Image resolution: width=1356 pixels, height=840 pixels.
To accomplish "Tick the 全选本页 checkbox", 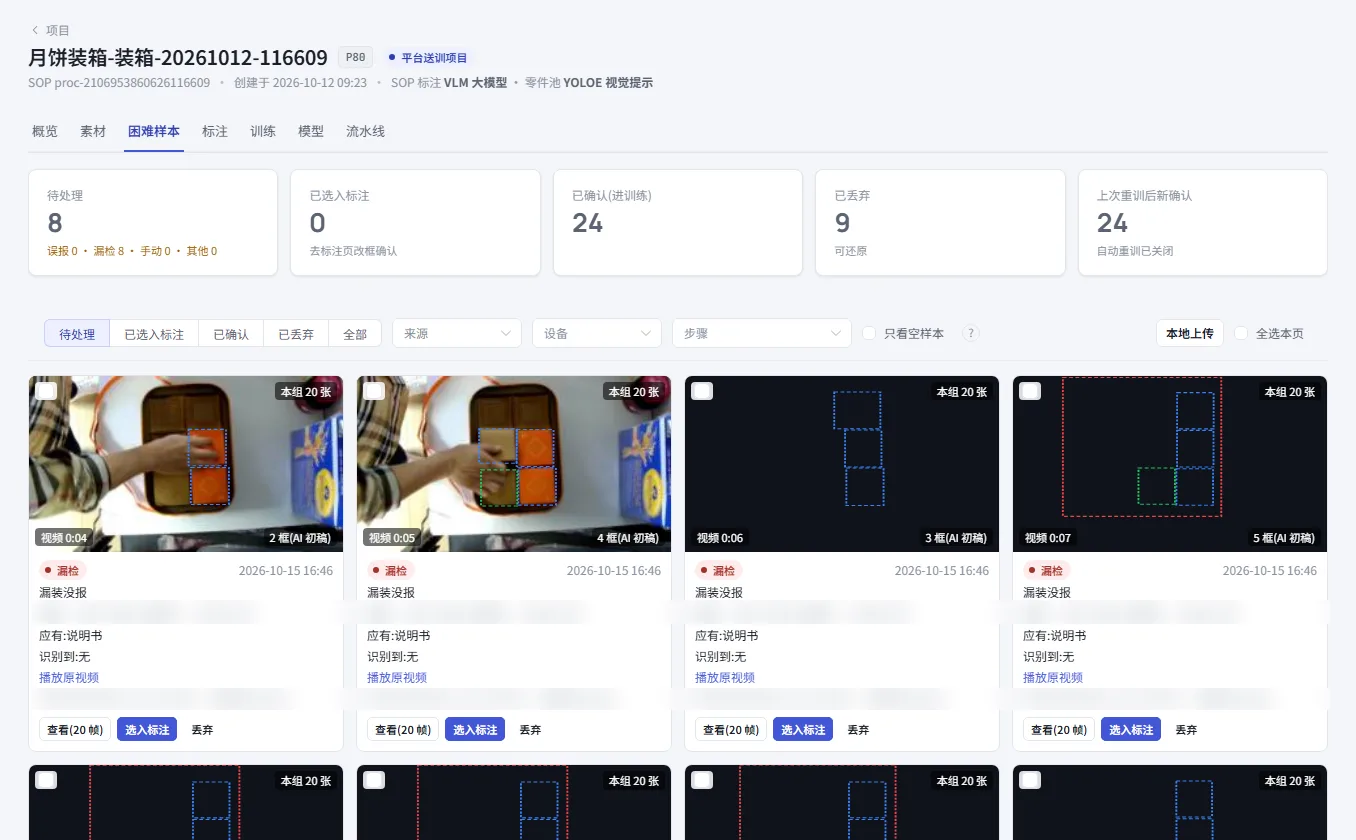I will 1241,333.
